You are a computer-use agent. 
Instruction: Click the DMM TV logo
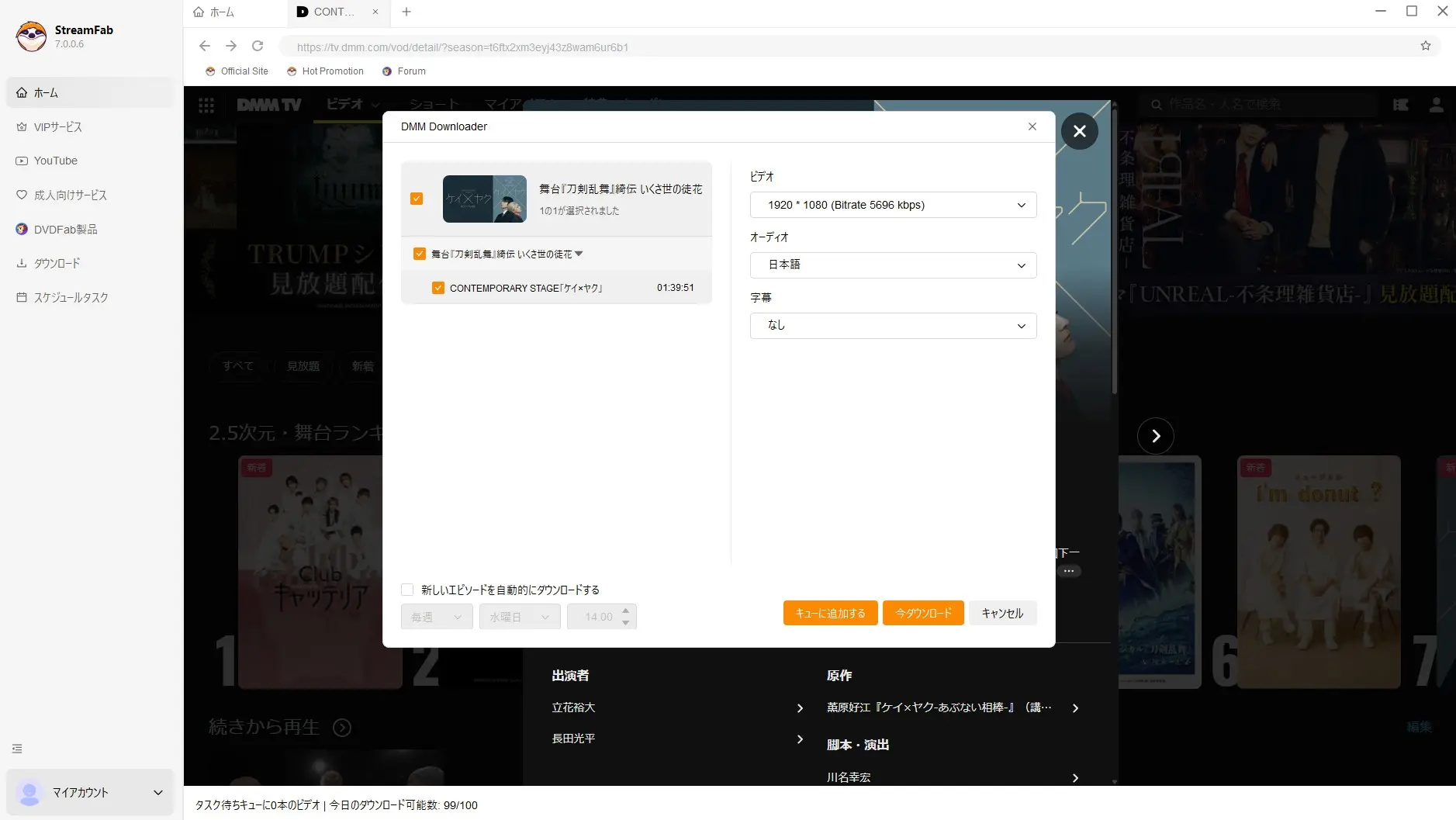click(268, 105)
